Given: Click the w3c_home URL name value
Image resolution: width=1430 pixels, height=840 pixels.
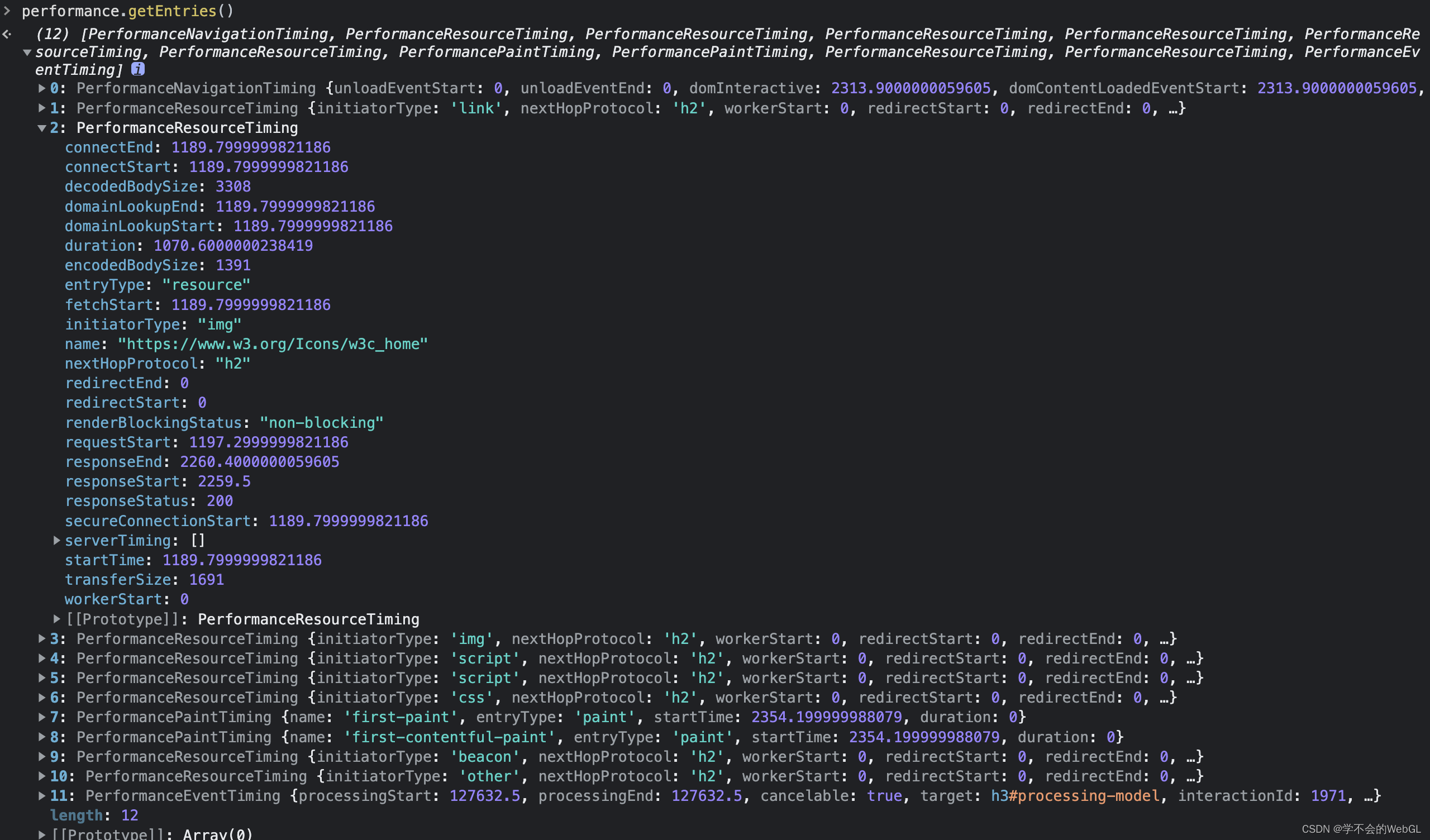Looking at the screenshot, I should point(273,344).
